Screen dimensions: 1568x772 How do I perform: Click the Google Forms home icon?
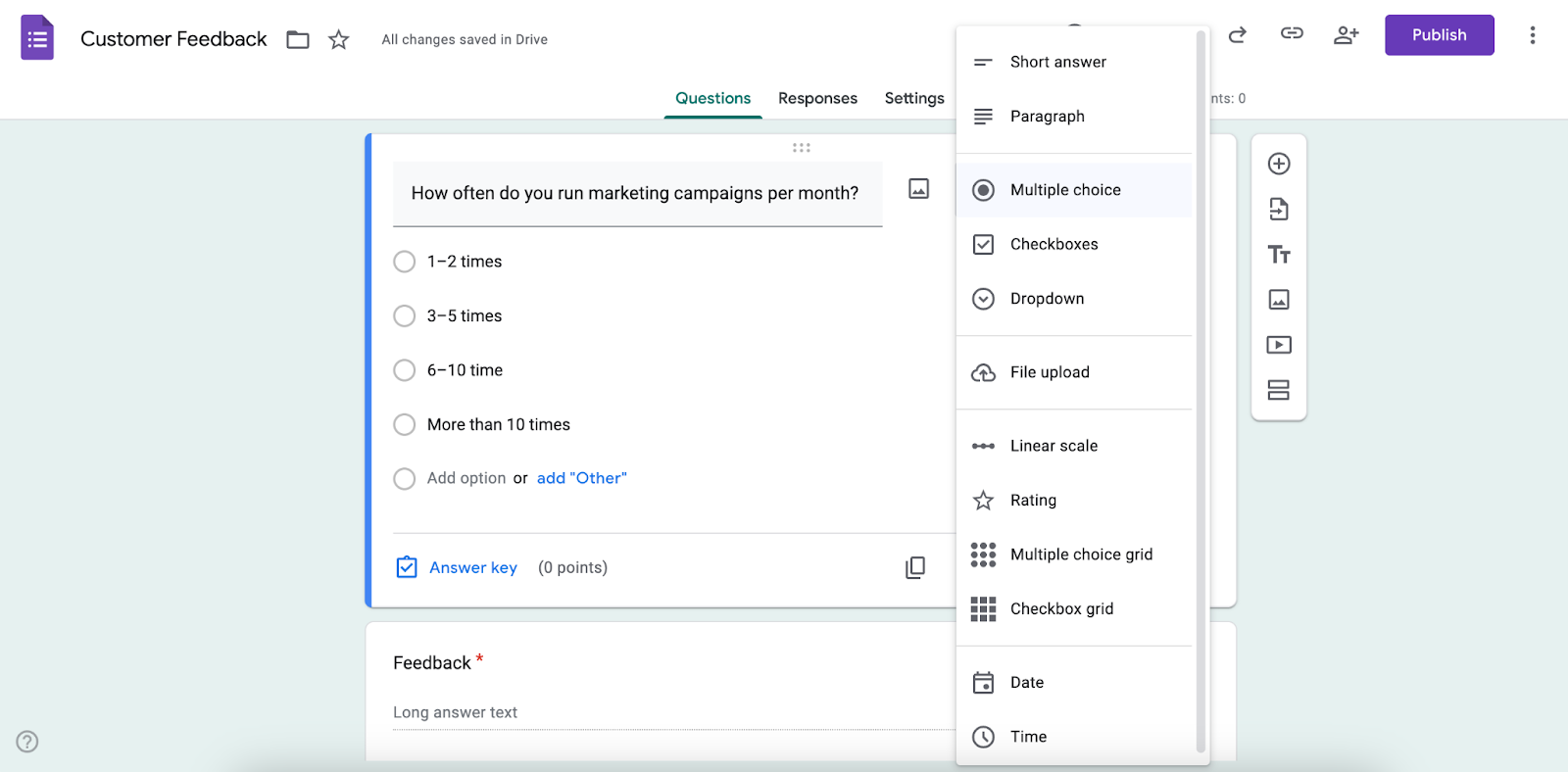point(37,38)
